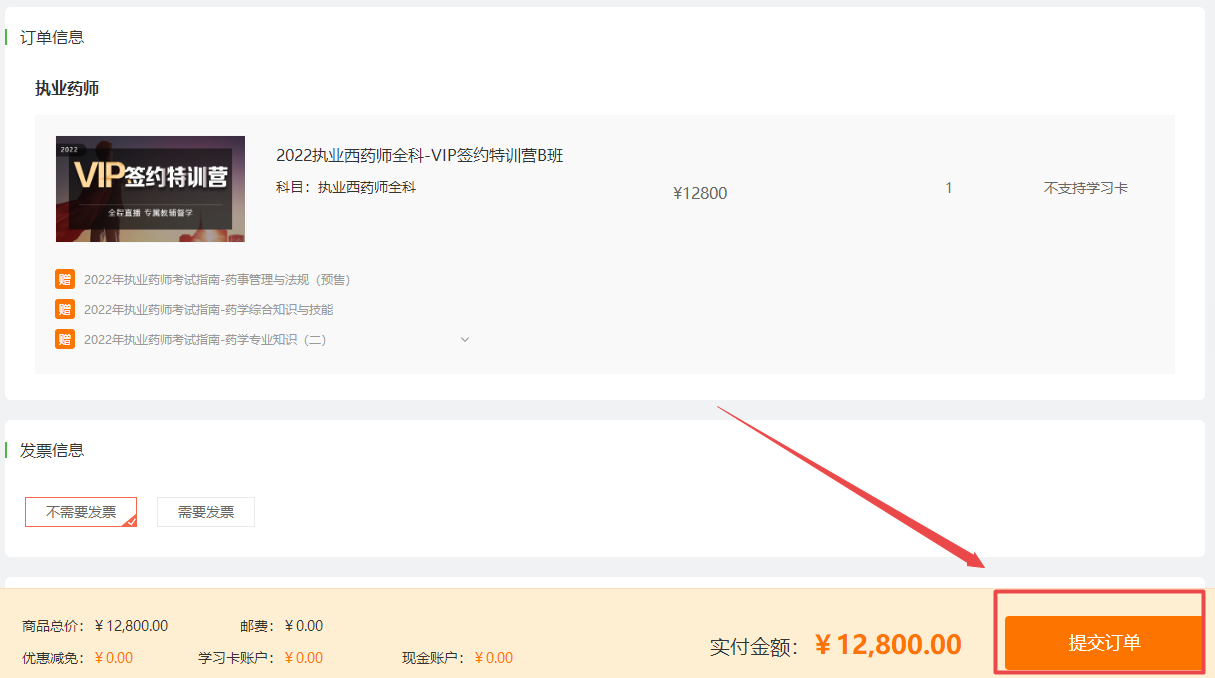Submit the order with 提交订单

pos(1104,643)
